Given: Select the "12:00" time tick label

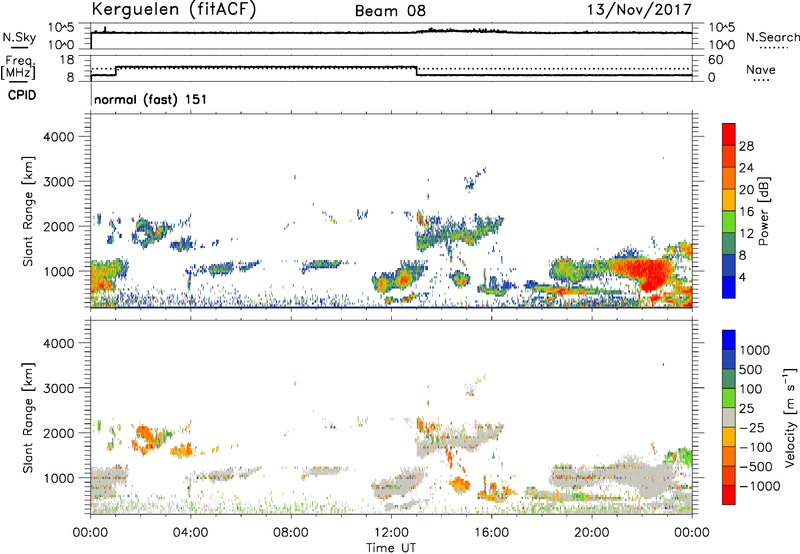Looking at the screenshot, I should [x=391, y=533].
